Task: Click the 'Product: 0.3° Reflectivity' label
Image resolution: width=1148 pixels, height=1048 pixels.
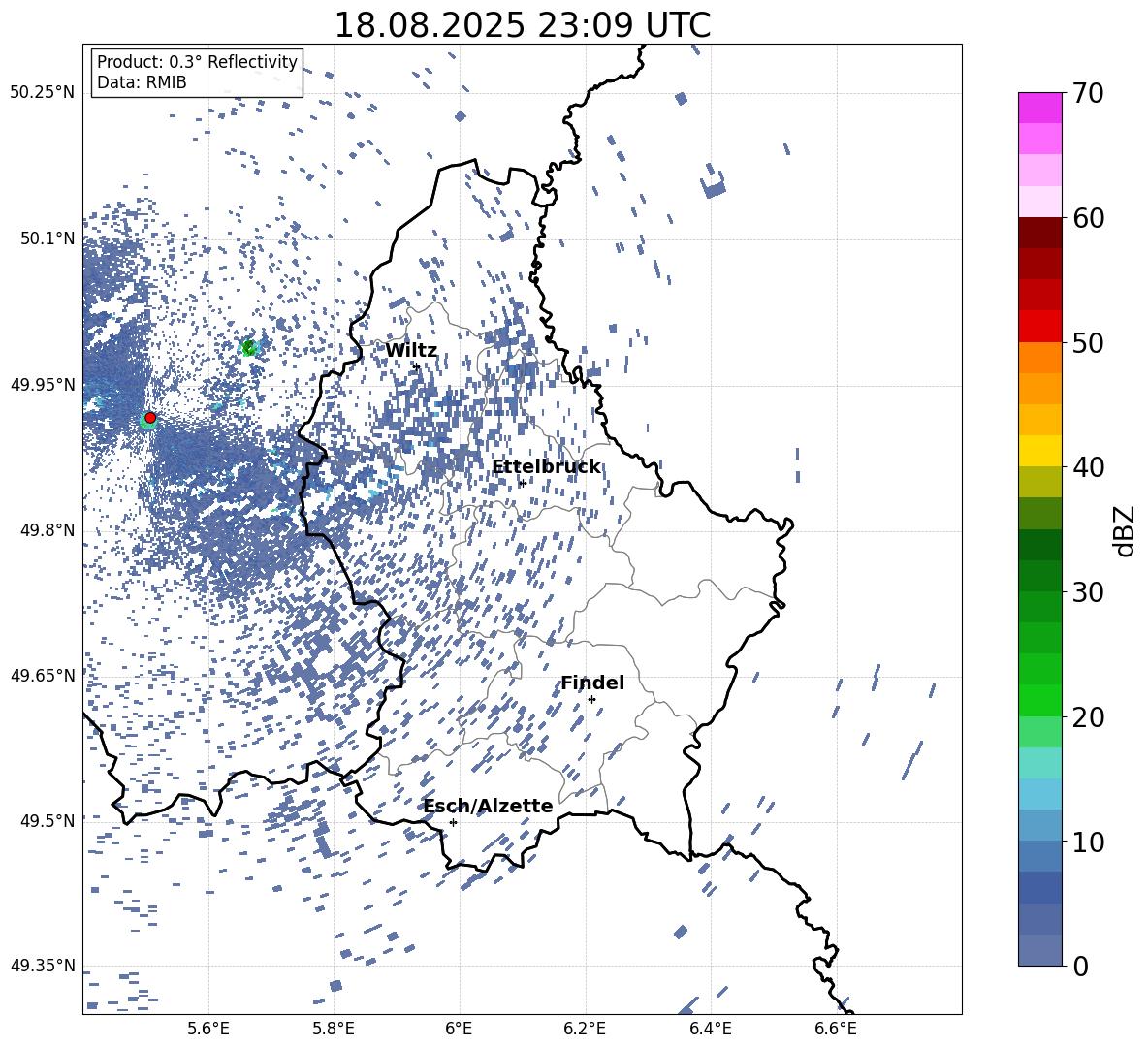Action: click(197, 62)
